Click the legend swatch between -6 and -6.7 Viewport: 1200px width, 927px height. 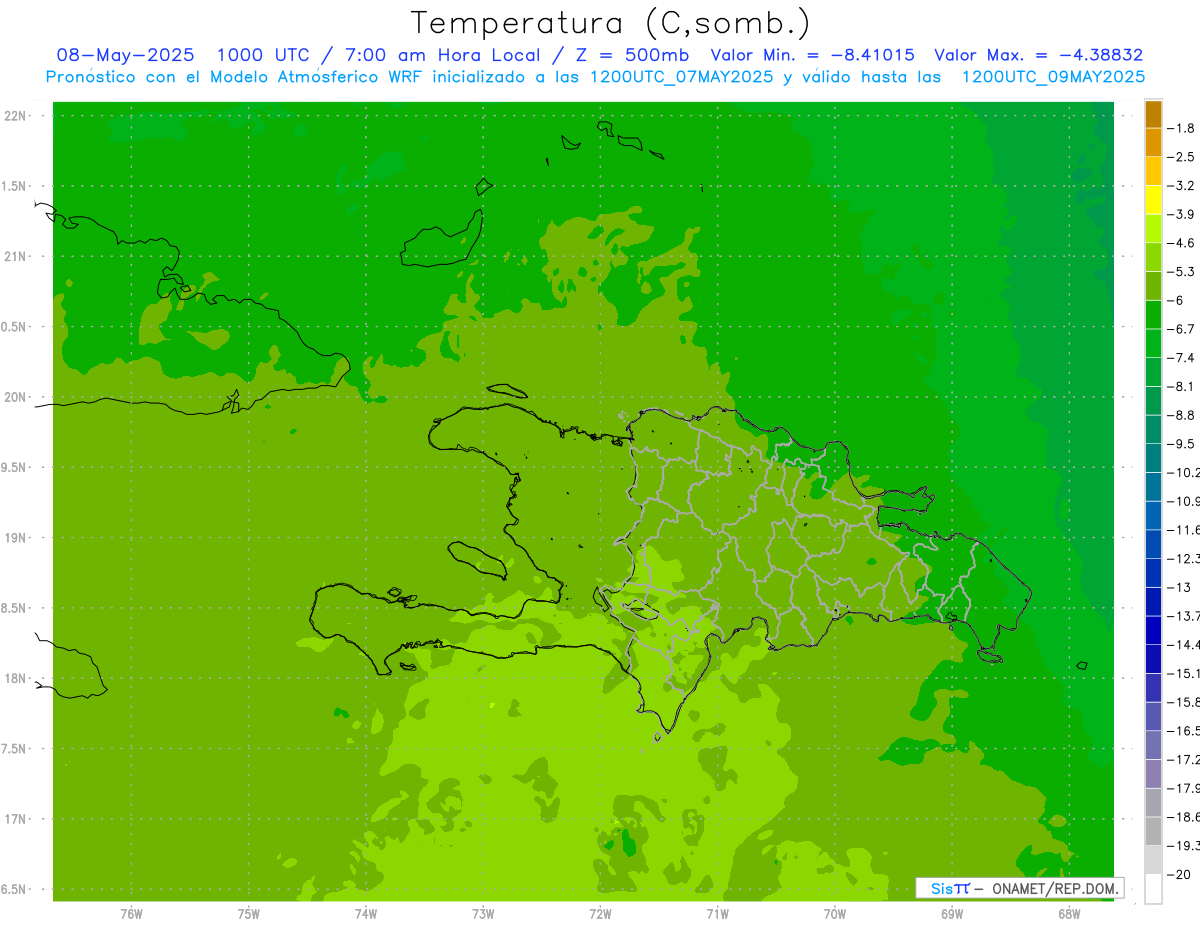[x=1153, y=315]
